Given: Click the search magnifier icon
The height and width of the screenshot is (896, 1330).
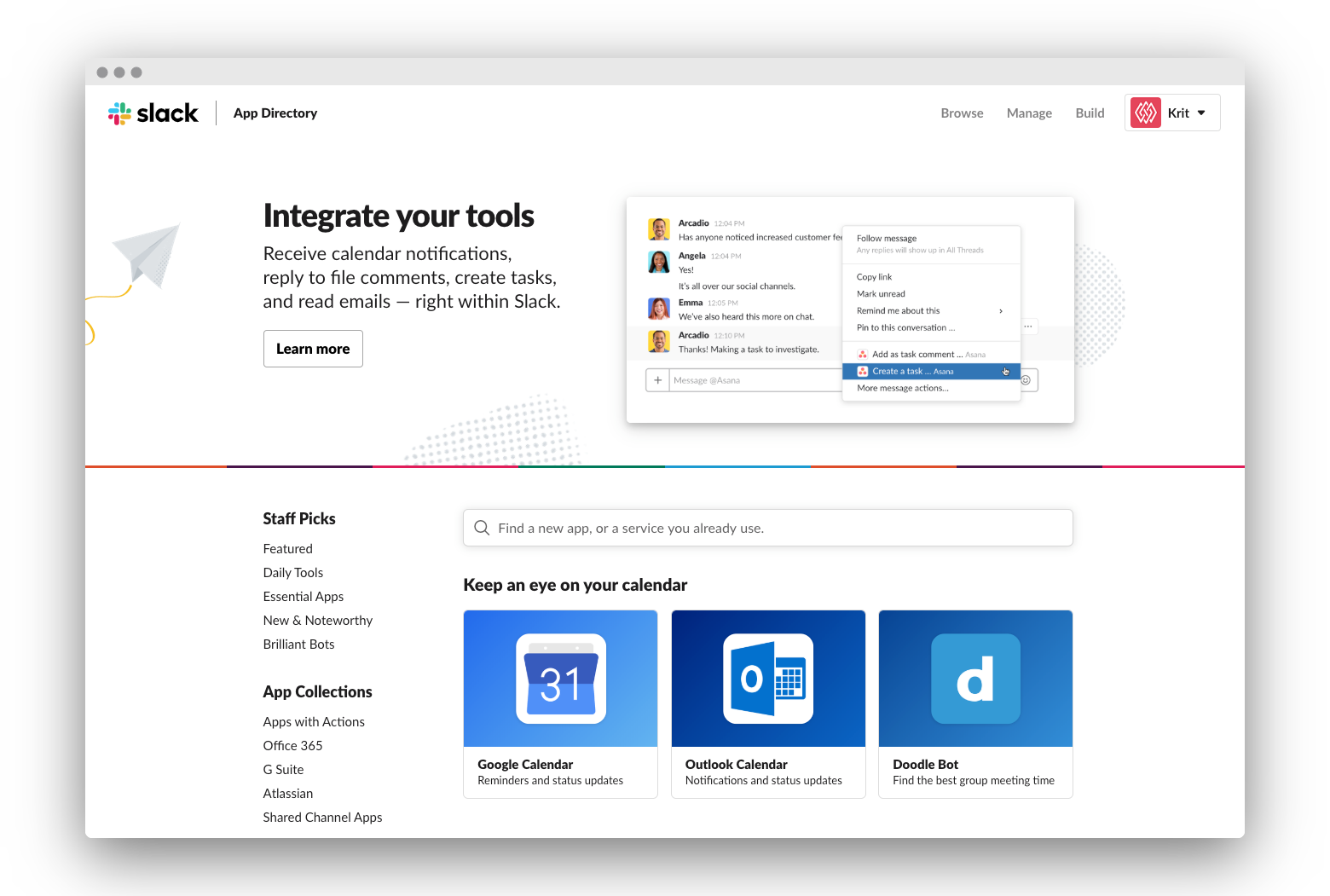Looking at the screenshot, I should [x=482, y=528].
